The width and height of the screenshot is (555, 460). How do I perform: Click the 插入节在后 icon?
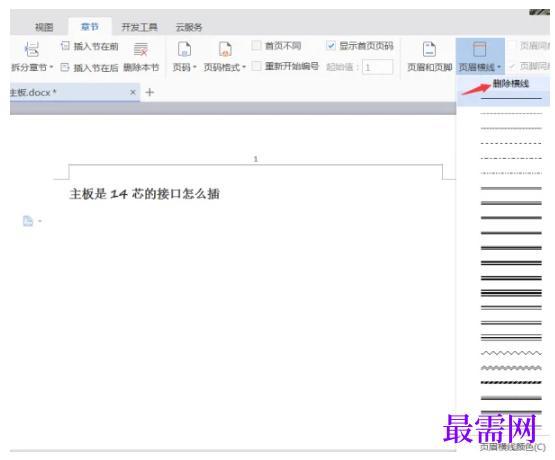(x=65, y=67)
